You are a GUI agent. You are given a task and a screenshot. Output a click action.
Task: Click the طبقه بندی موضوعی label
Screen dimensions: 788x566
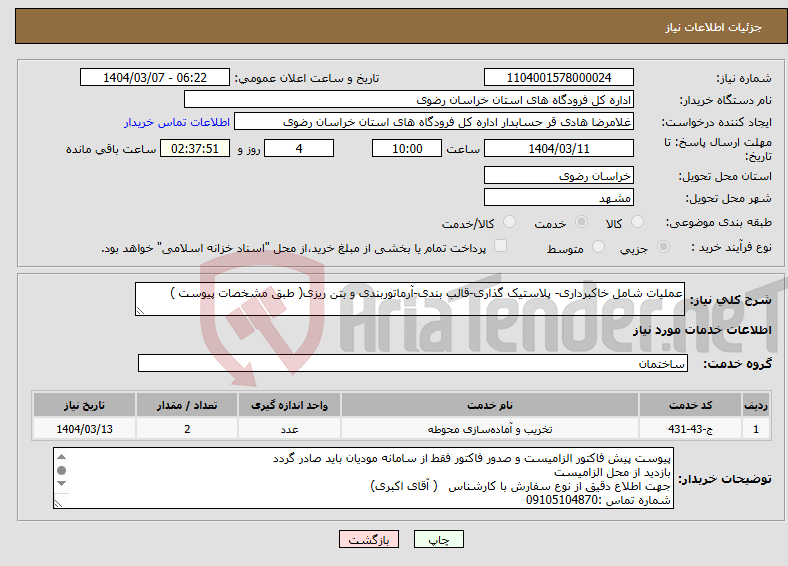719,222
